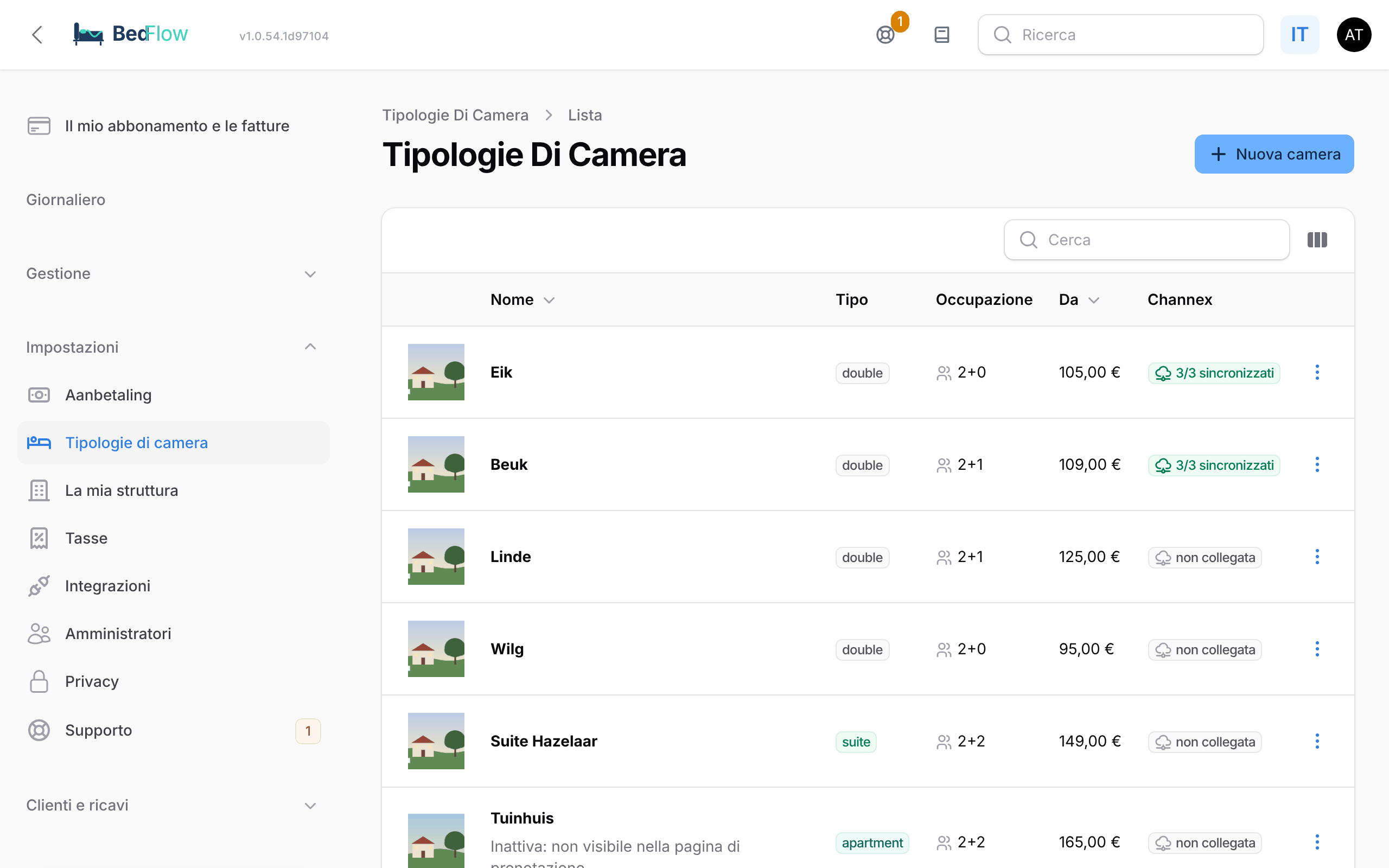Open the Suite Hazelaar room link
Viewport: 1389px width, 868px height.
(x=544, y=741)
